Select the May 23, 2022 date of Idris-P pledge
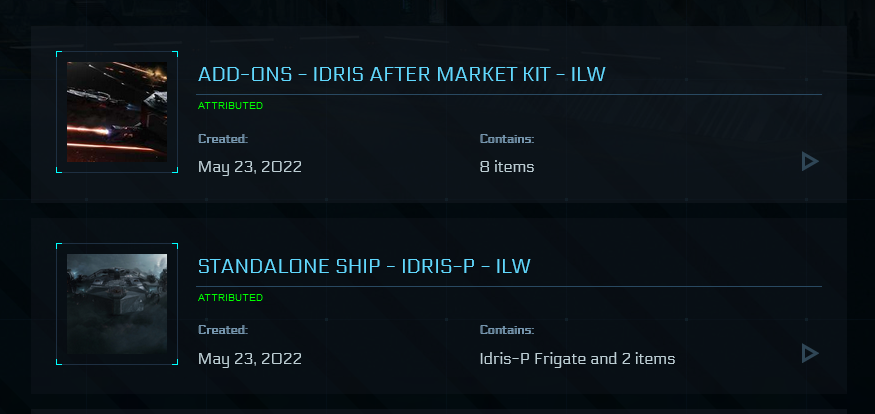The image size is (875, 414). [250, 358]
